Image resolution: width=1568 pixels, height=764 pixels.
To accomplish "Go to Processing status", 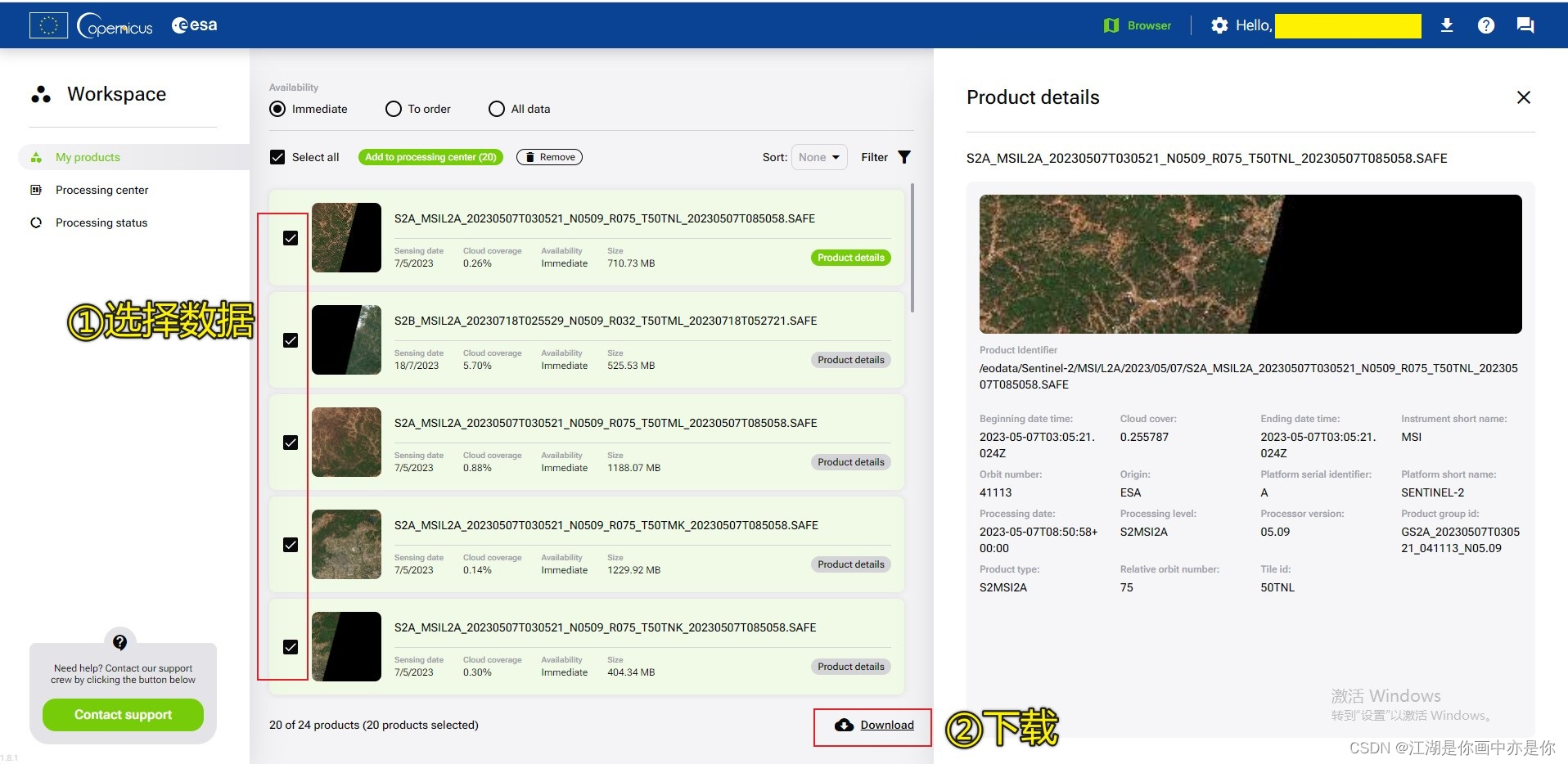I will click(x=101, y=222).
